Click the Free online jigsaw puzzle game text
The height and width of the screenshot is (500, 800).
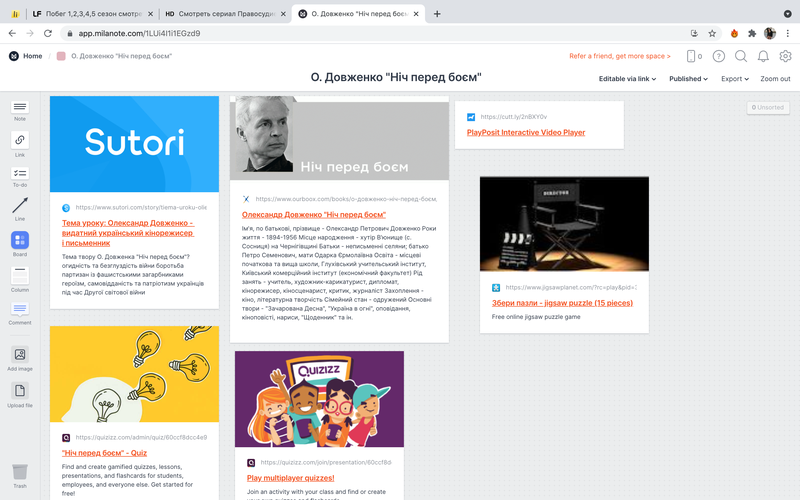[x=536, y=317]
